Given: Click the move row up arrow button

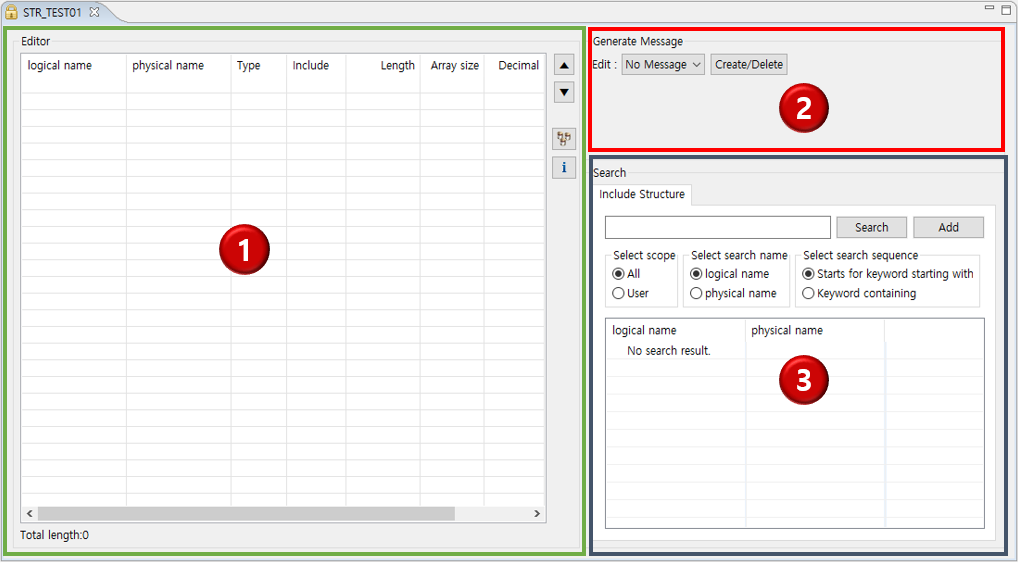Looking at the screenshot, I should click(564, 65).
